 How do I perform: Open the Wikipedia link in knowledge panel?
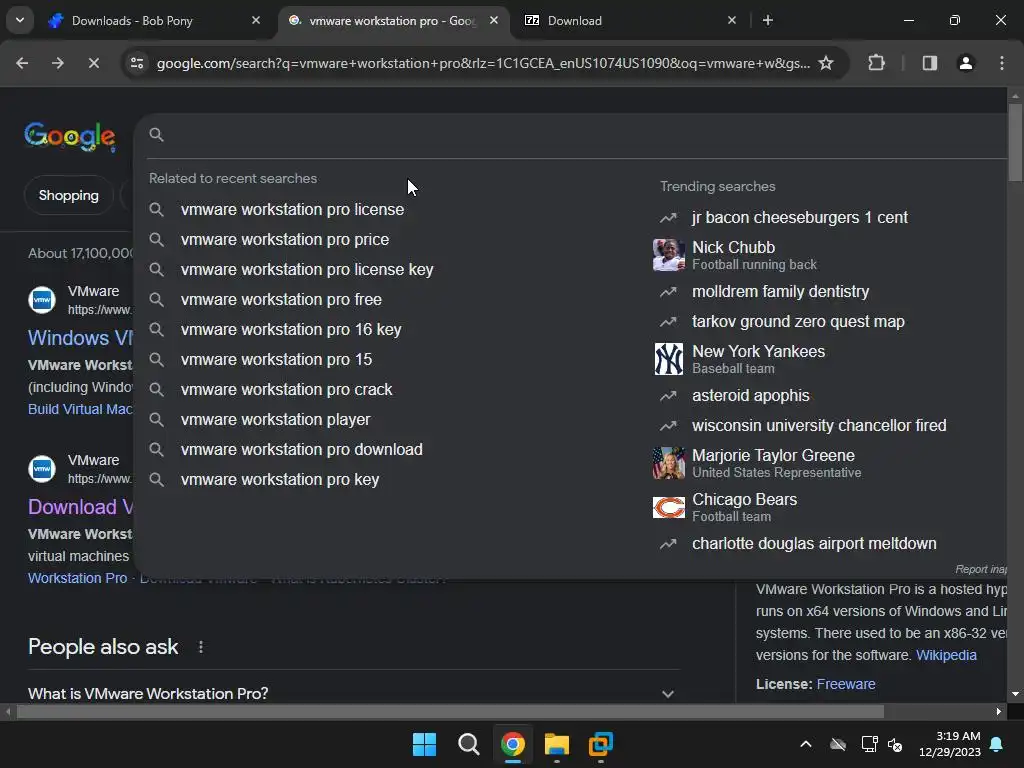tap(946, 655)
